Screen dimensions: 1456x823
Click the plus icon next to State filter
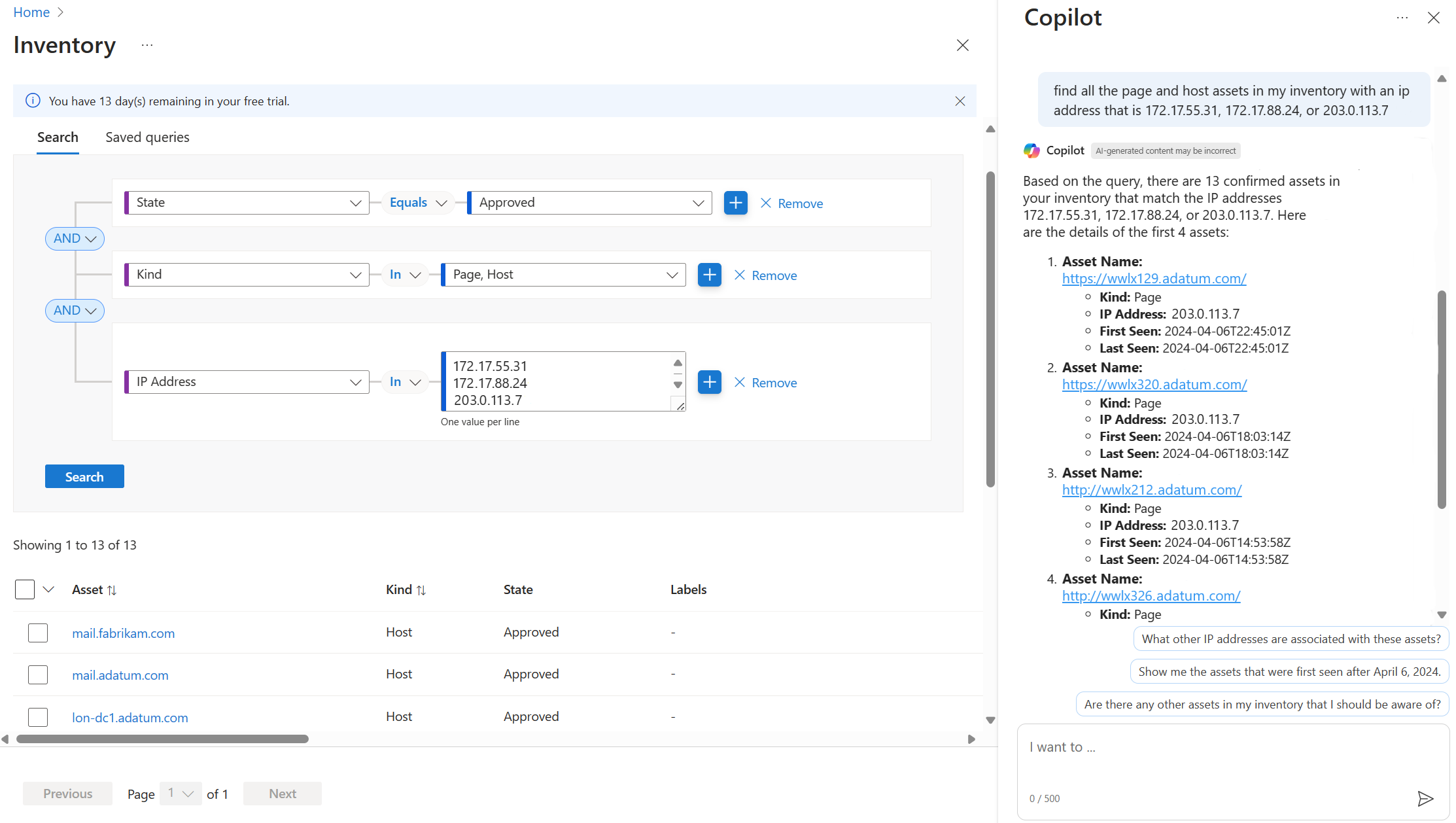(x=735, y=203)
